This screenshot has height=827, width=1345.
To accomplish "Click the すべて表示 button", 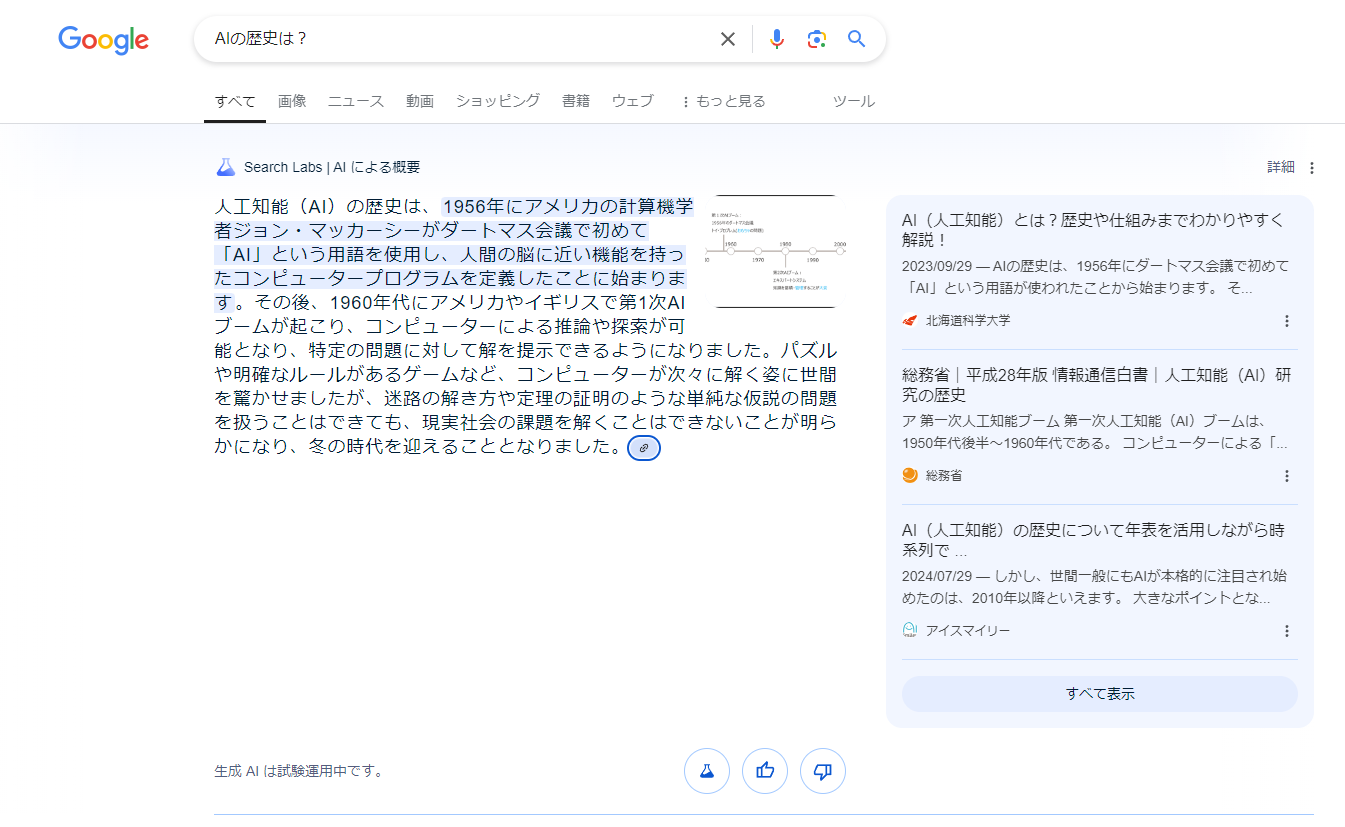I will (x=1100, y=694).
